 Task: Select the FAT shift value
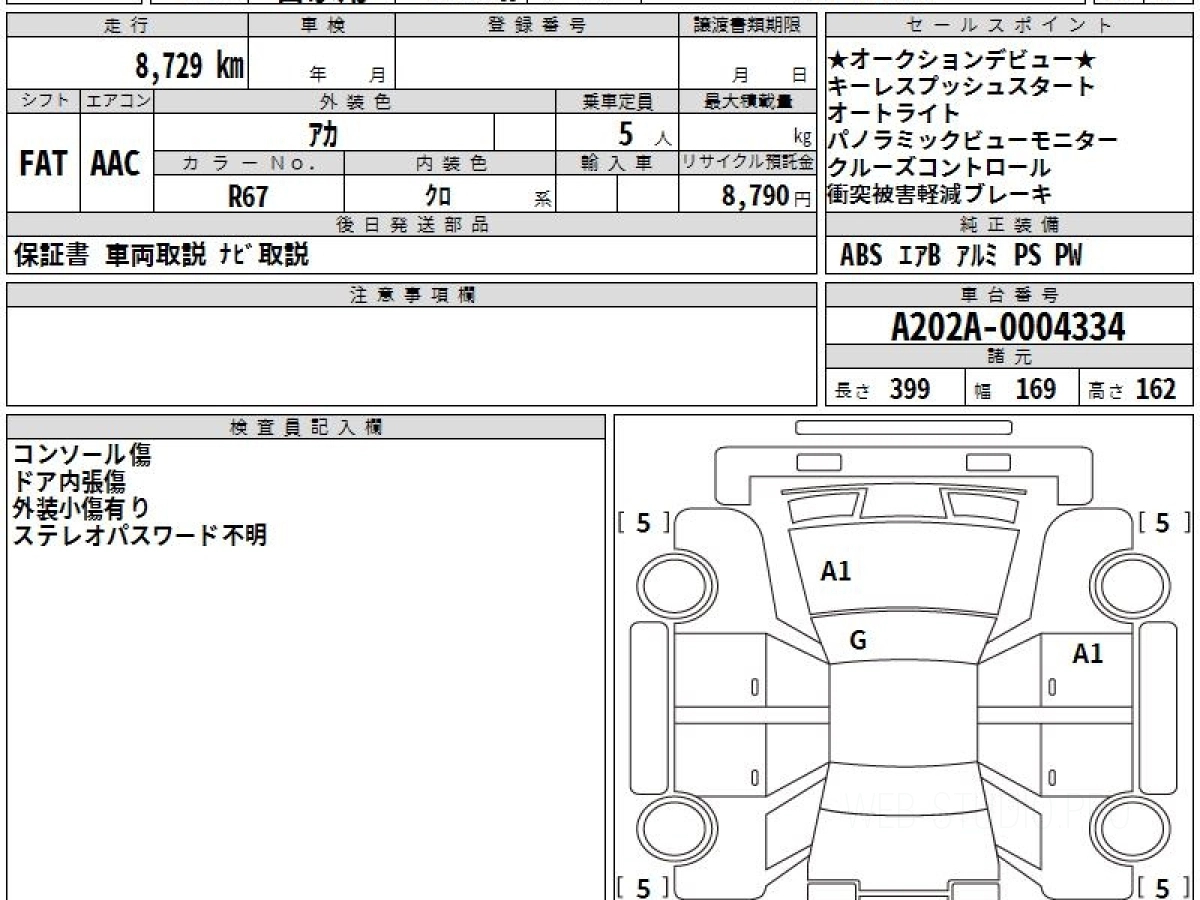pos(43,164)
